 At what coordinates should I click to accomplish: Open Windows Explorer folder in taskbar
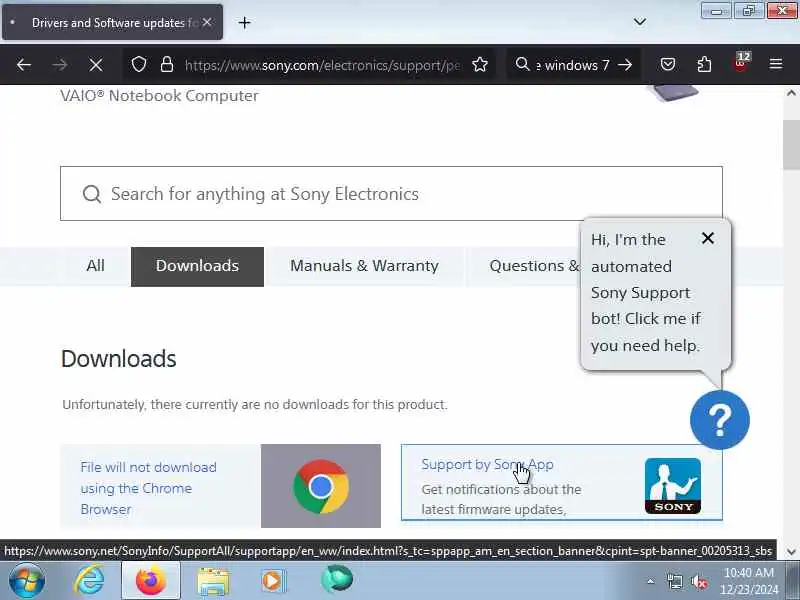[x=213, y=581]
